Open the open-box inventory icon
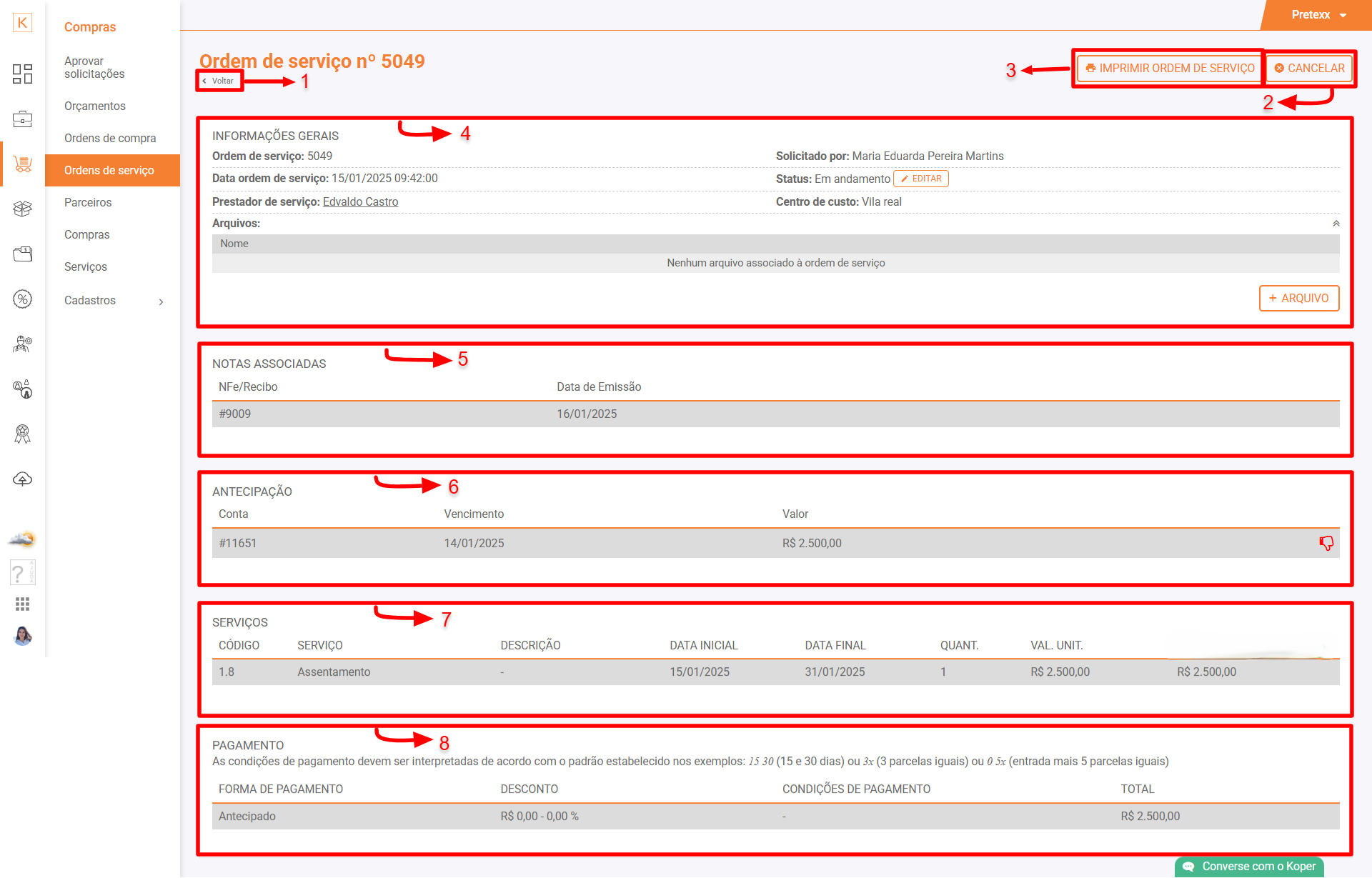1372x878 pixels. [22, 209]
